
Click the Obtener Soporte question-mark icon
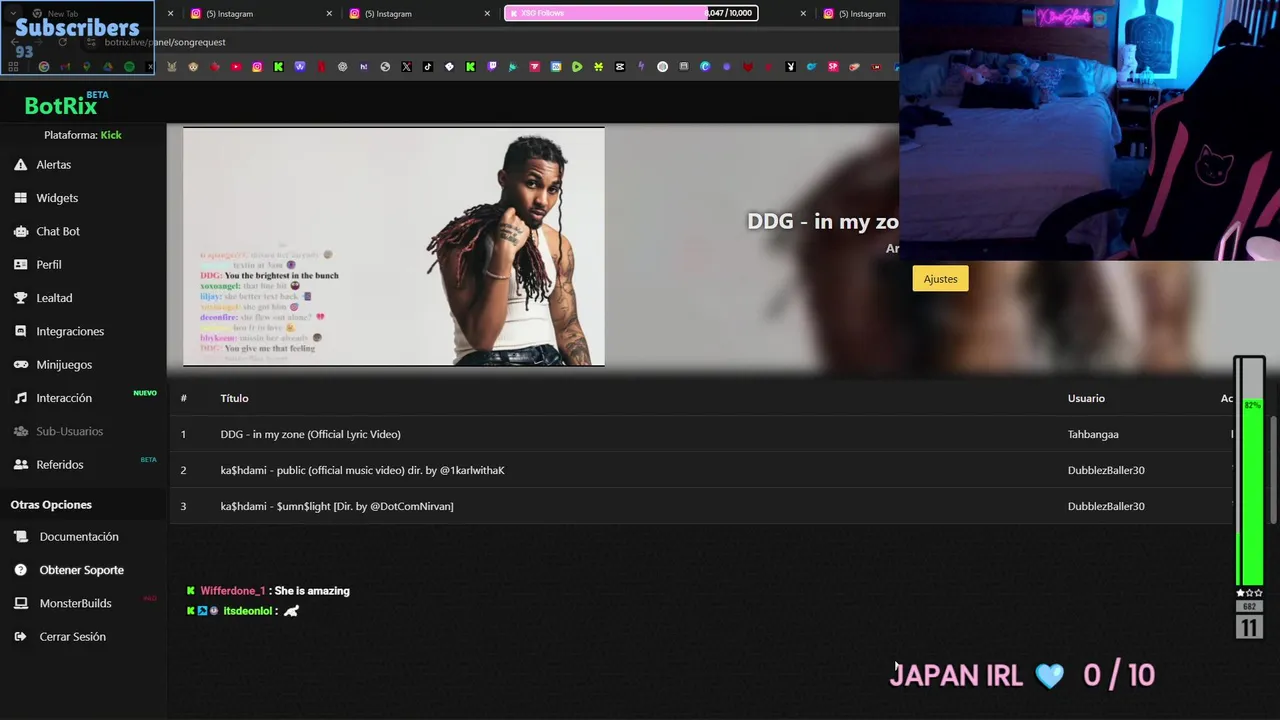20,570
